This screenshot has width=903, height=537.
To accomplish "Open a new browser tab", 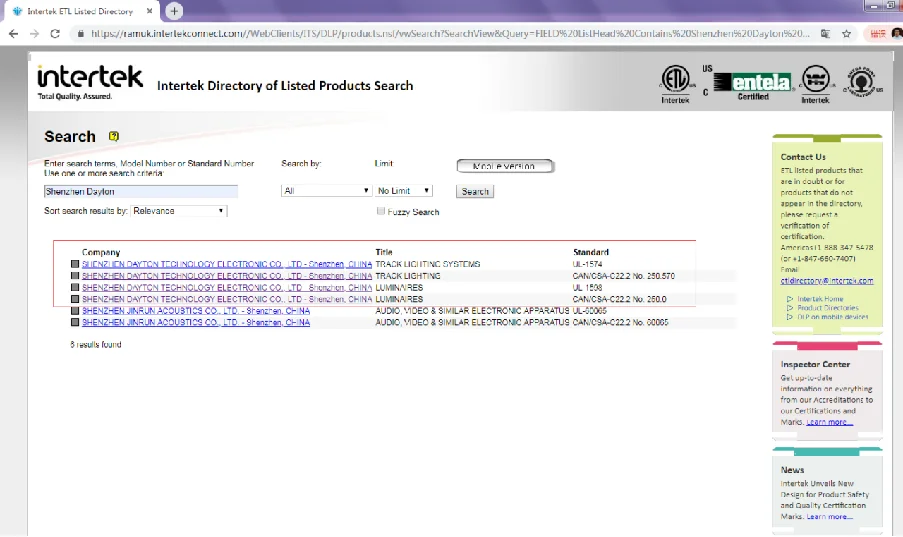I will pyautogui.click(x=174, y=10).
